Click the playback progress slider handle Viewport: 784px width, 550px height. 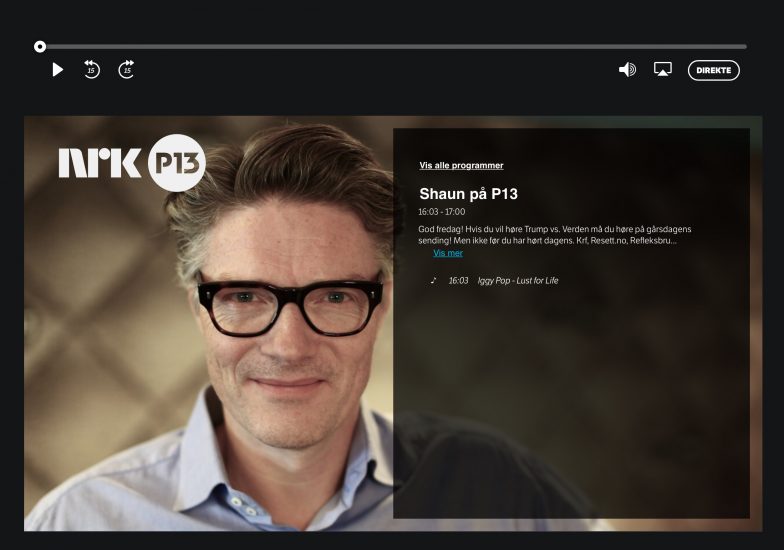coord(40,46)
